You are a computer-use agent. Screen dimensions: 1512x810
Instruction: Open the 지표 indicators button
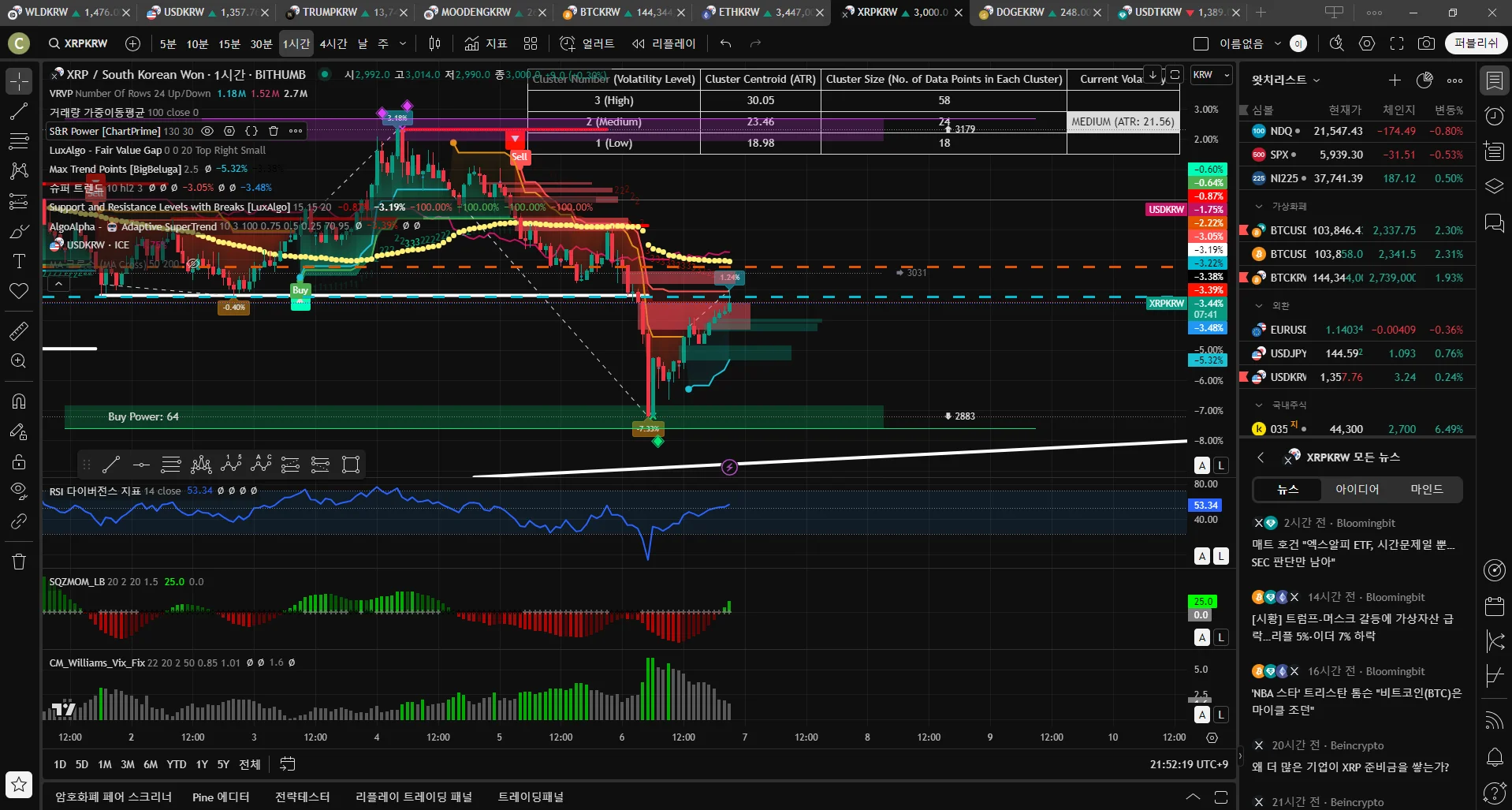point(486,43)
